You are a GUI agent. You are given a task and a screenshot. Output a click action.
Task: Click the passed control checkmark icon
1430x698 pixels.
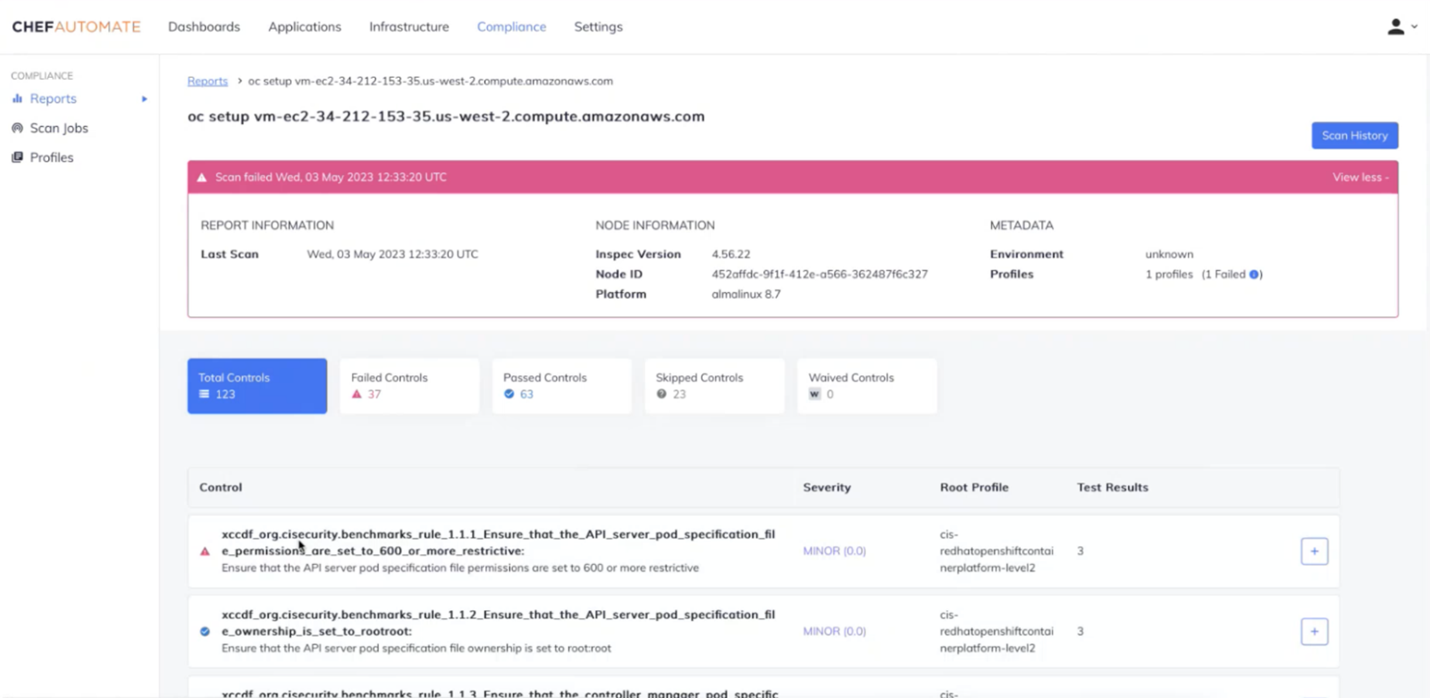[203, 631]
